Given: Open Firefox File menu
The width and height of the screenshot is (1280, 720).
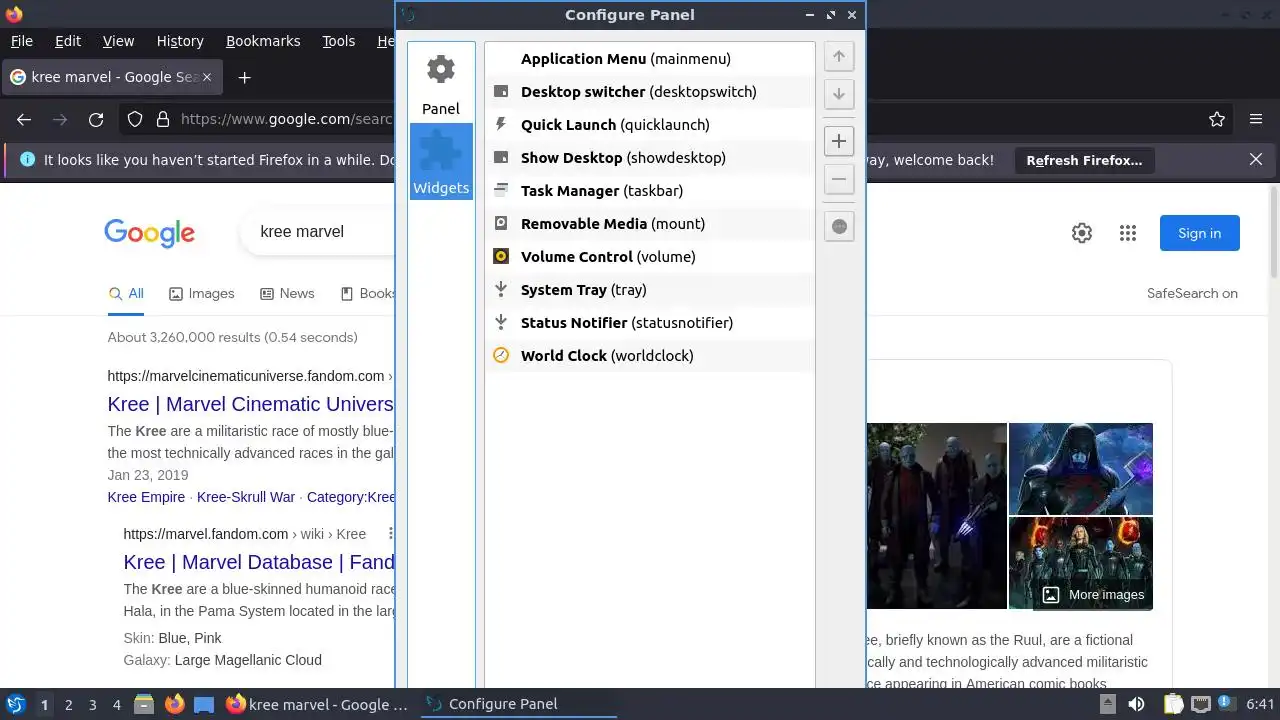Looking at the screenshot, I should 22,41.
